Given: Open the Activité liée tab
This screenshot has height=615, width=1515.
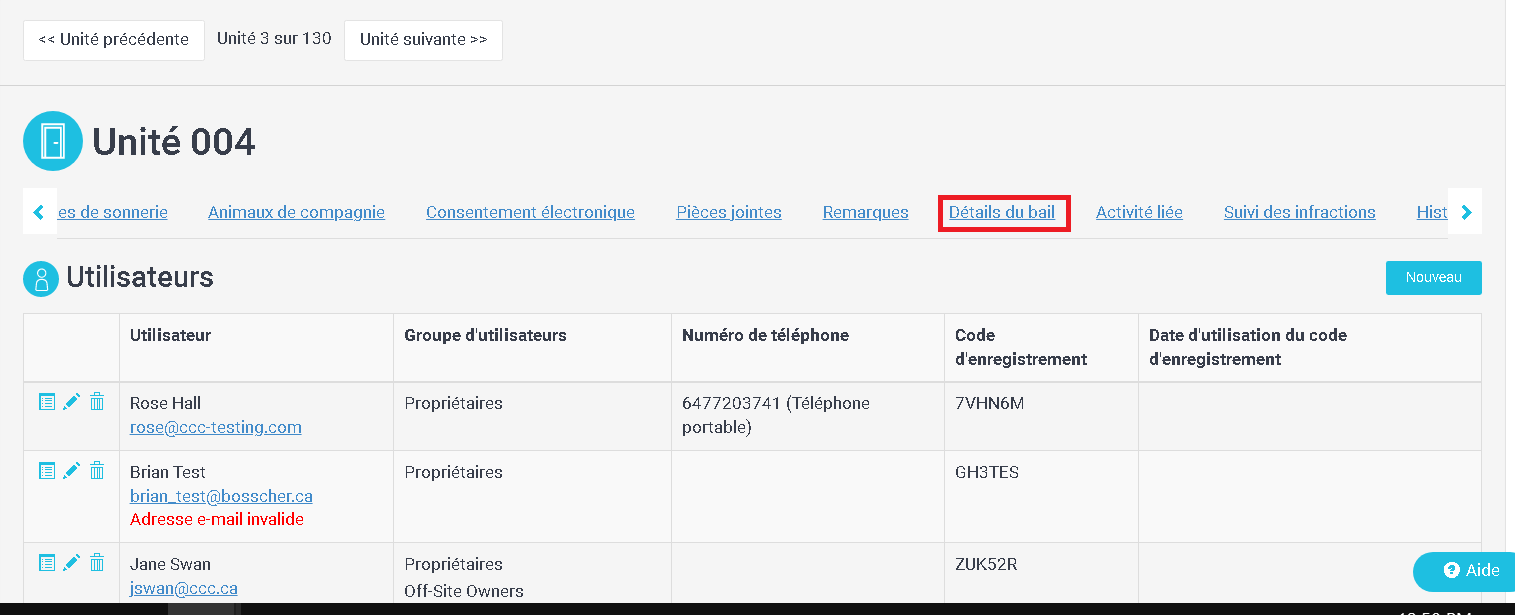Looking at the screenshot, I should pos(1139,212).
